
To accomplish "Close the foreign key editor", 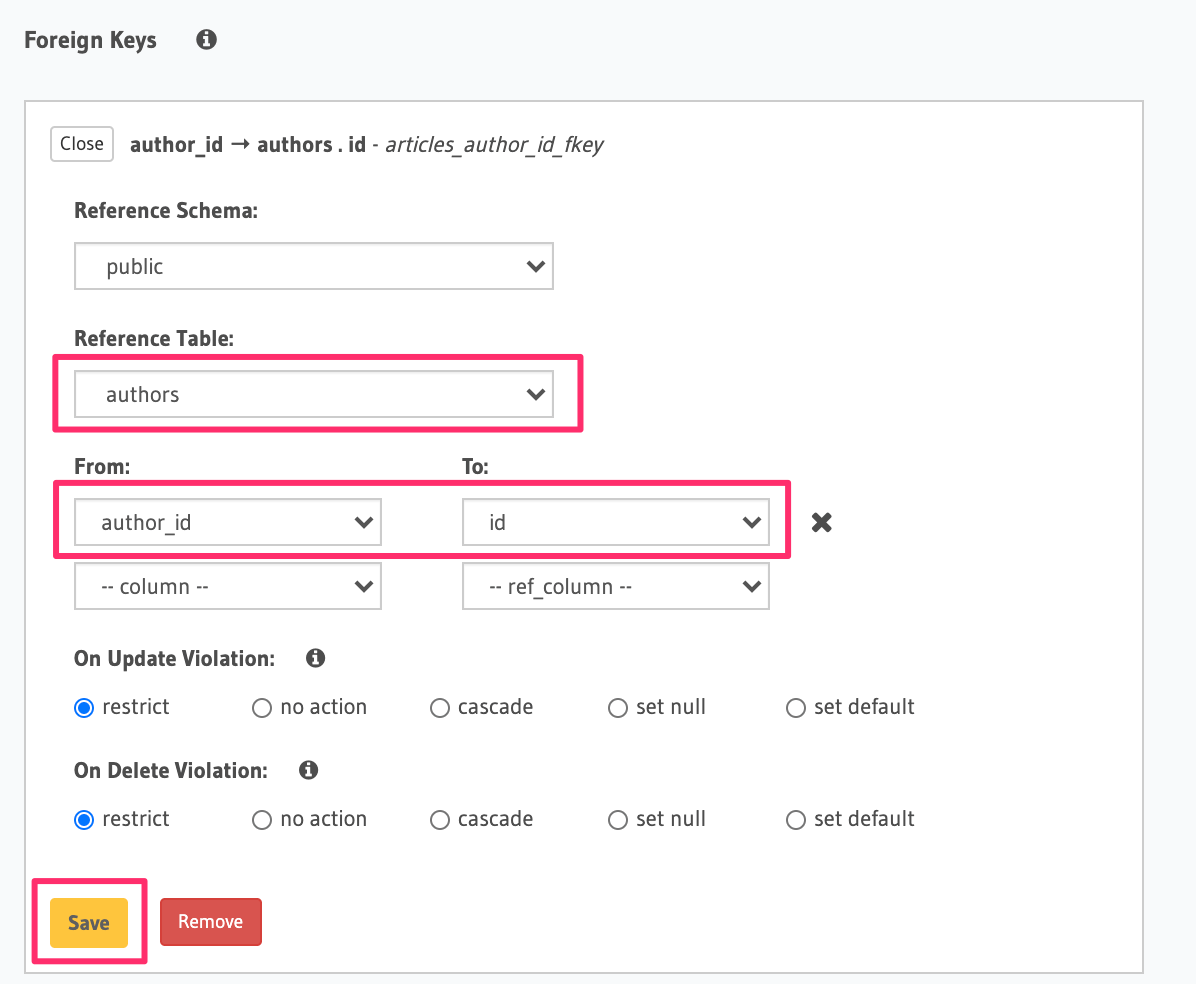I will [x=81, y=143].
